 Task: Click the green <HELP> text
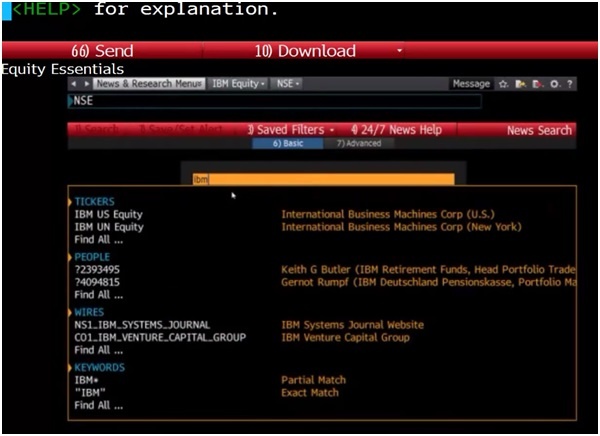[x=46, y=10]
